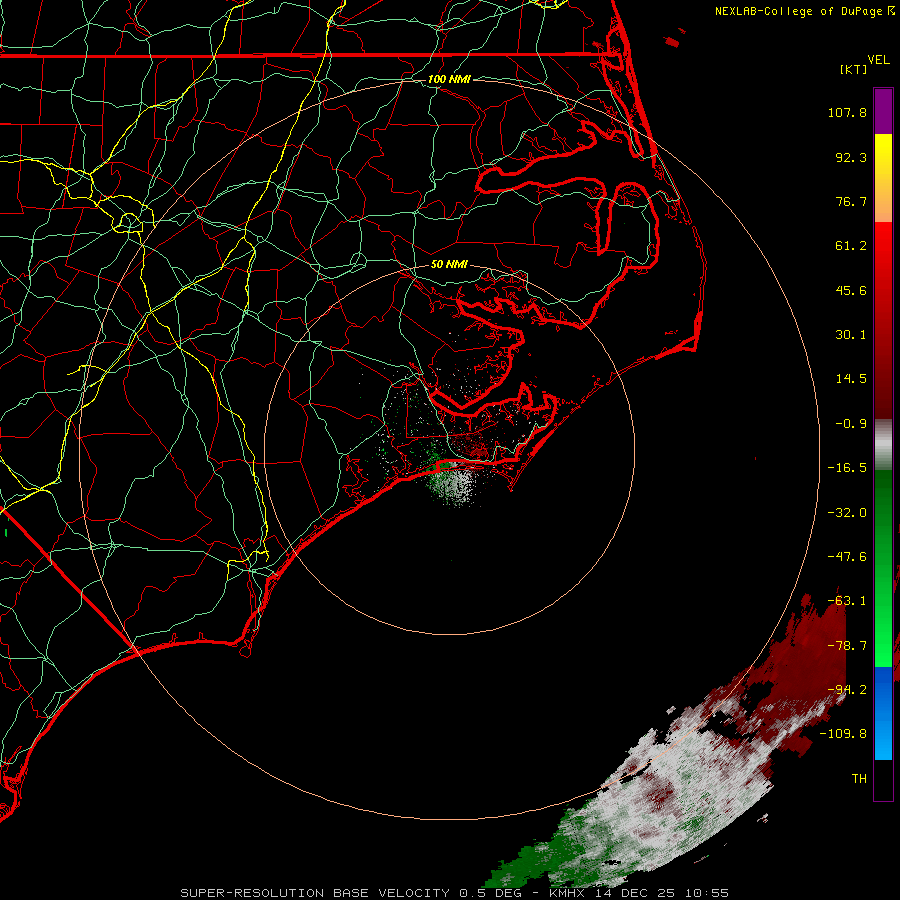The image size is (900, 900).
Task: Click the -32.0 velocity scale value
Action: point(847,513)
